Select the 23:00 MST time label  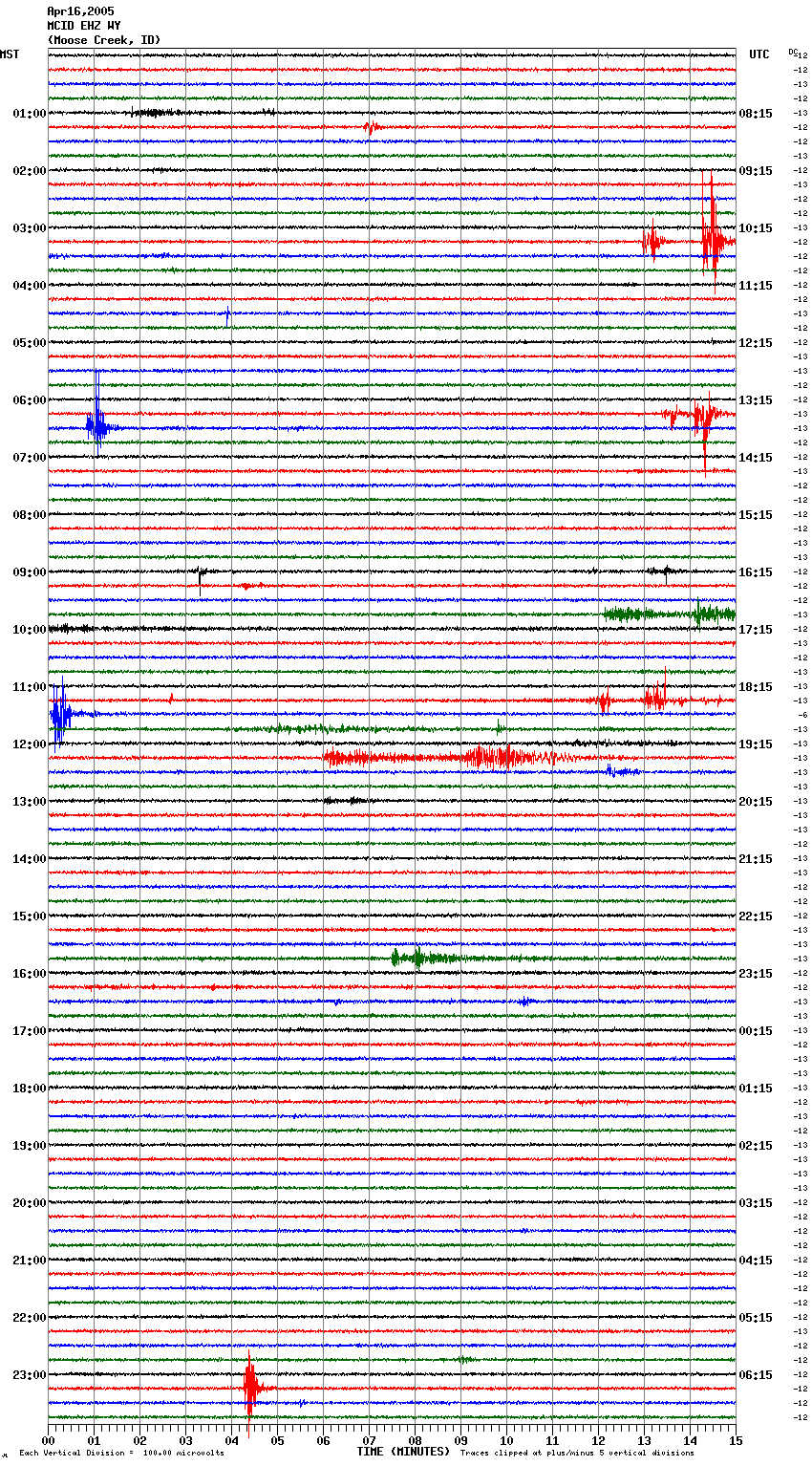(x=30, y=1375)
